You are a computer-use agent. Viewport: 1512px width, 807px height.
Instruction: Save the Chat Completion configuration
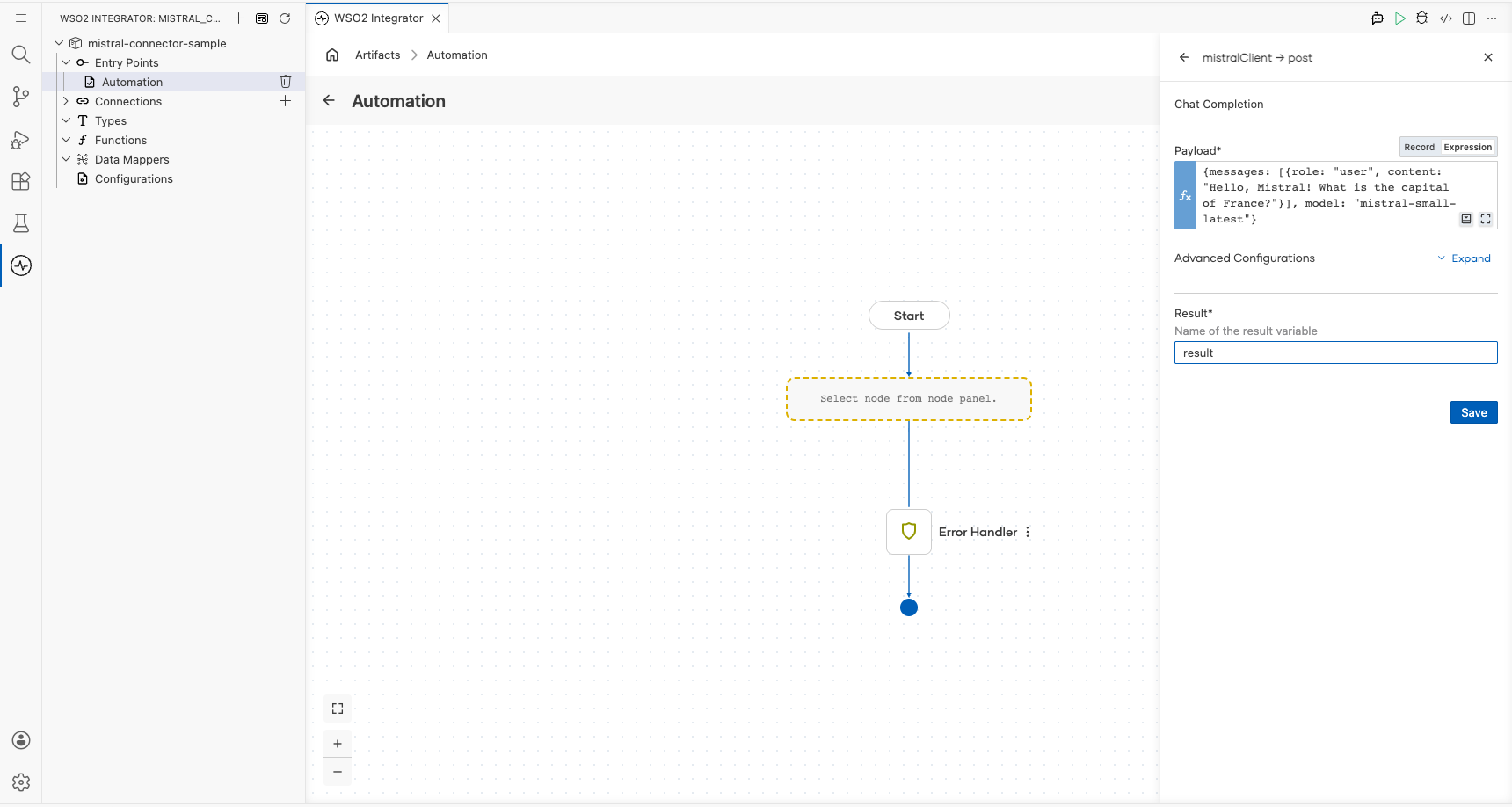pos(1474,412)
